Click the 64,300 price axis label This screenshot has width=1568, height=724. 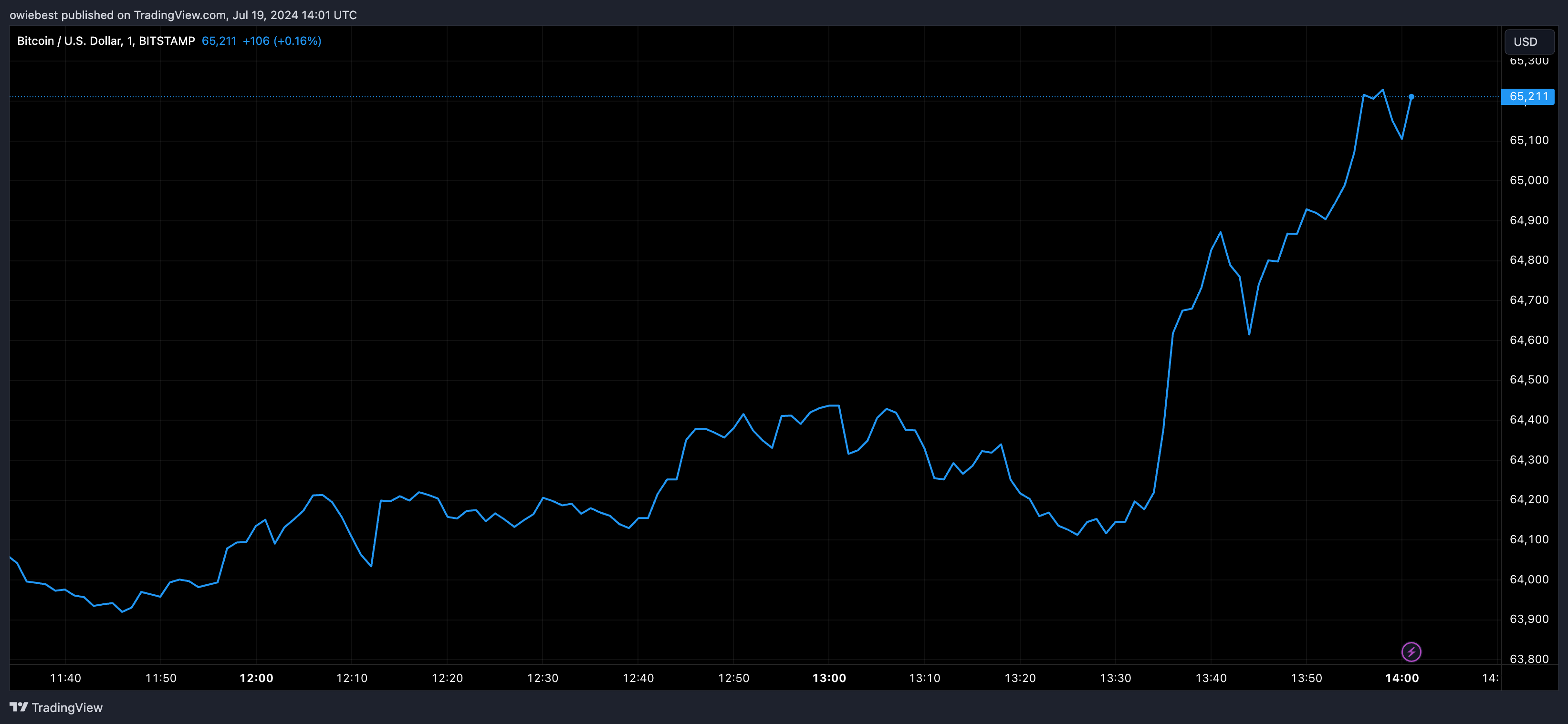1529,459
